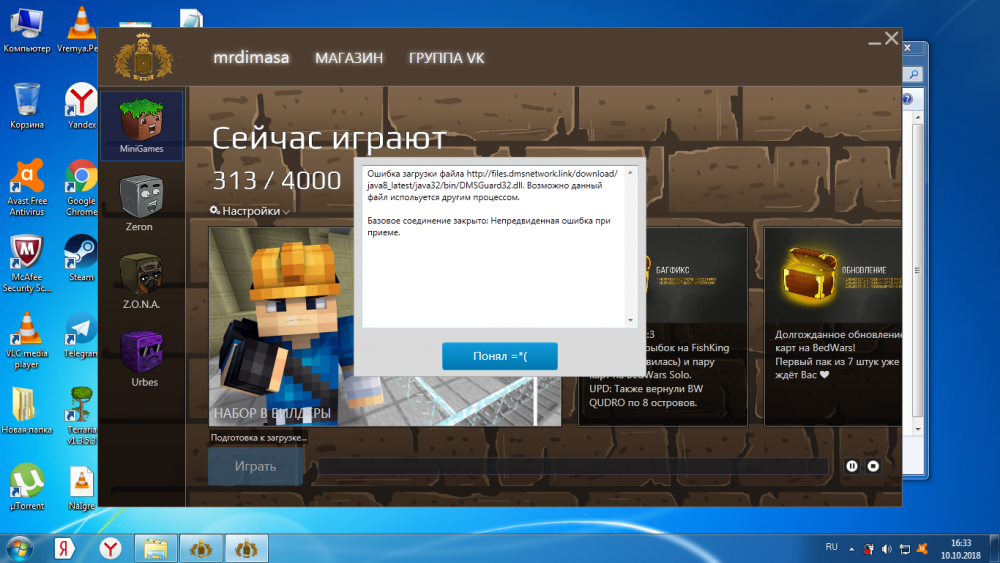Click the error message text area
1000x563 pixels.
(494, 247)
